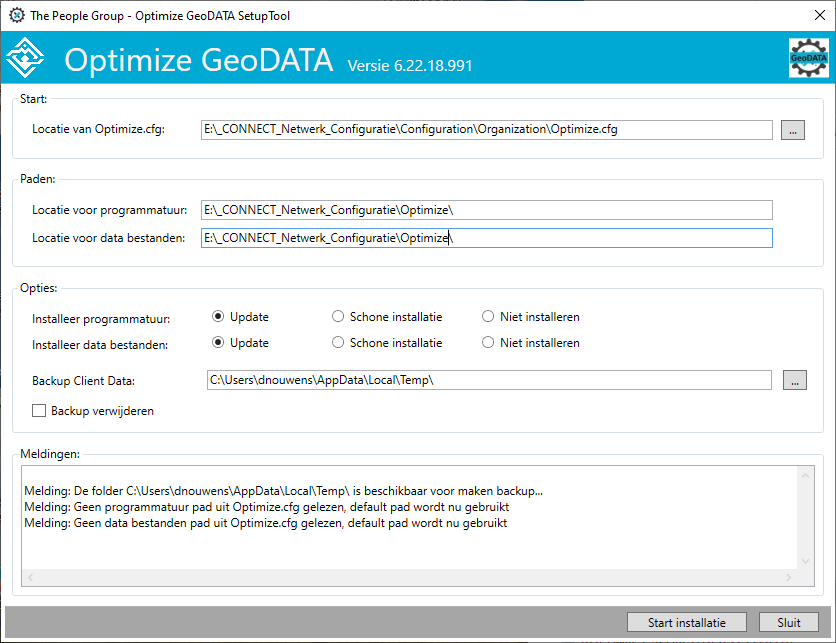This screenshot has width=836, height=643.
Task: Click the Optimize diamond logo in banner
Action: (x=25, y=58)
